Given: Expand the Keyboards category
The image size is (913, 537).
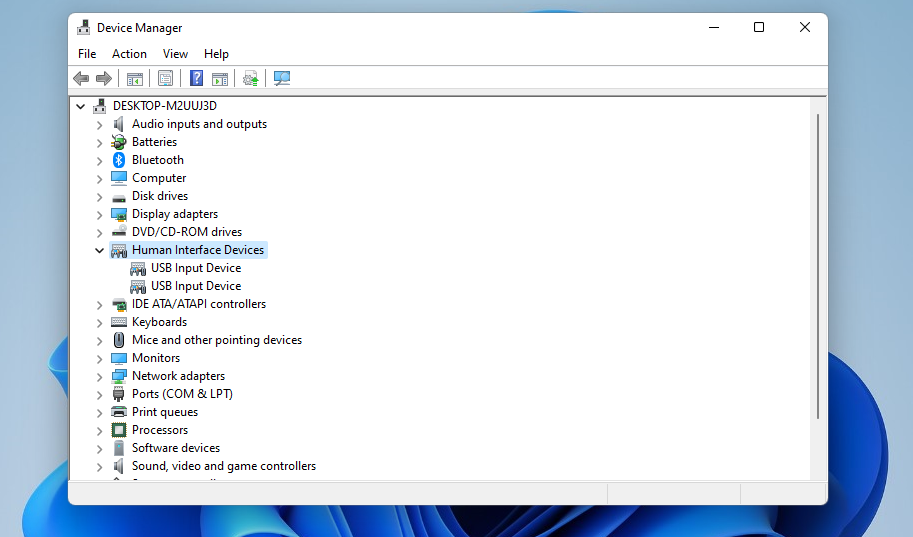Looking at the screenshot, I should [x=99, y=322].
